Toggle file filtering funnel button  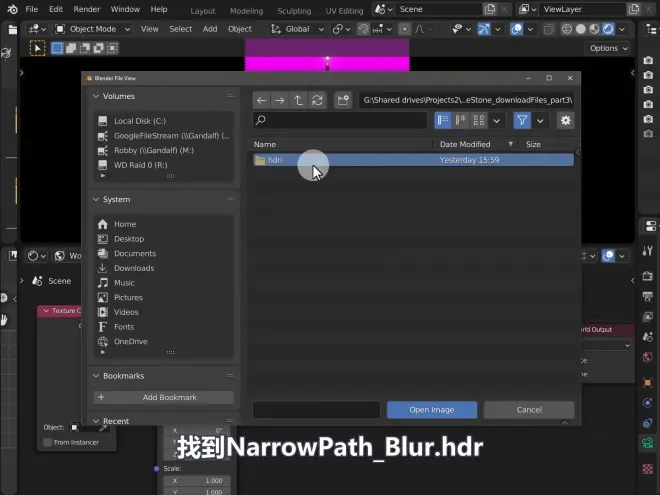(x=522, y=120)
